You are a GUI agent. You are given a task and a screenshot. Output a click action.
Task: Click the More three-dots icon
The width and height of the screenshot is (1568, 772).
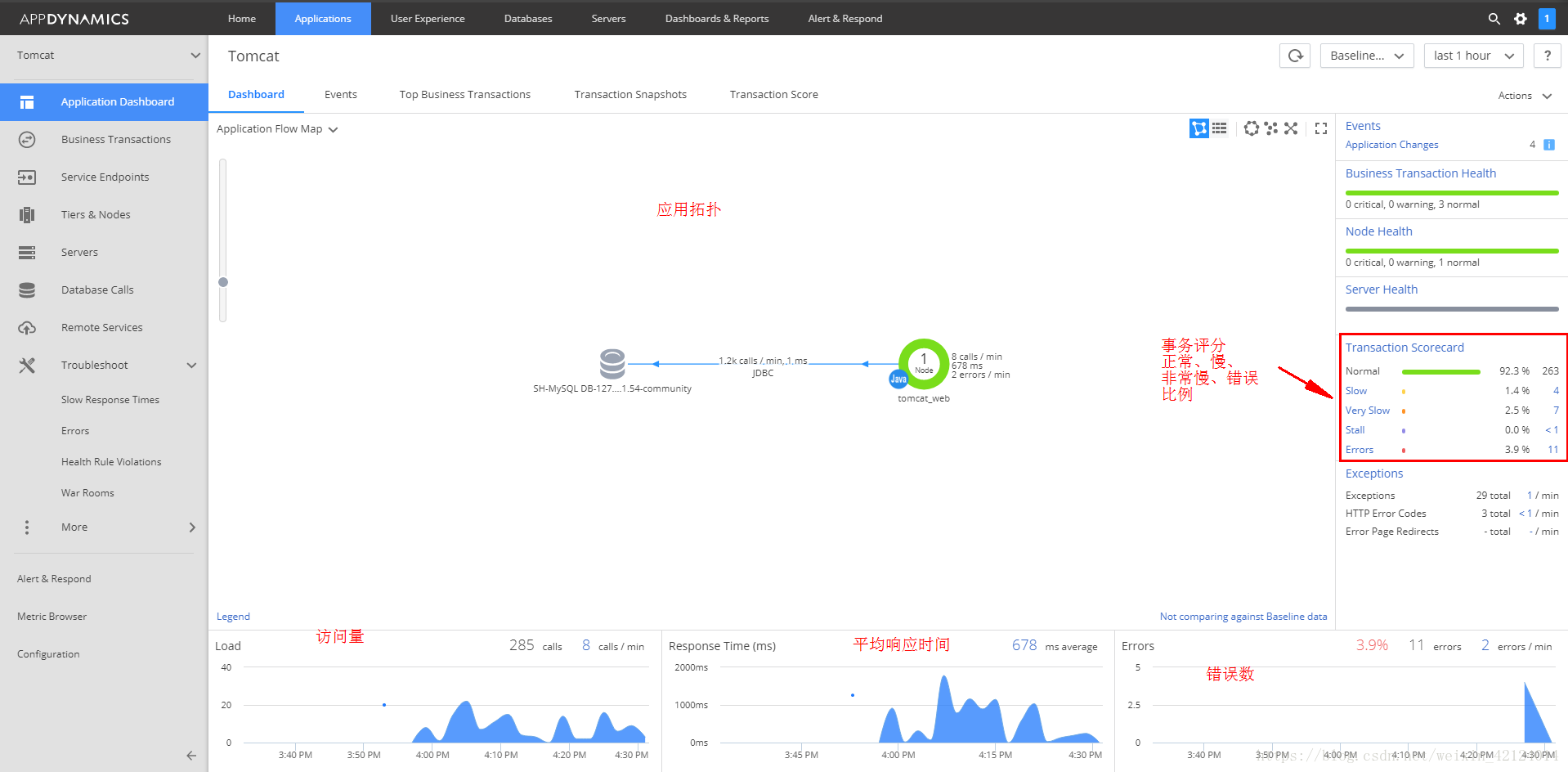tap(27, 527)
